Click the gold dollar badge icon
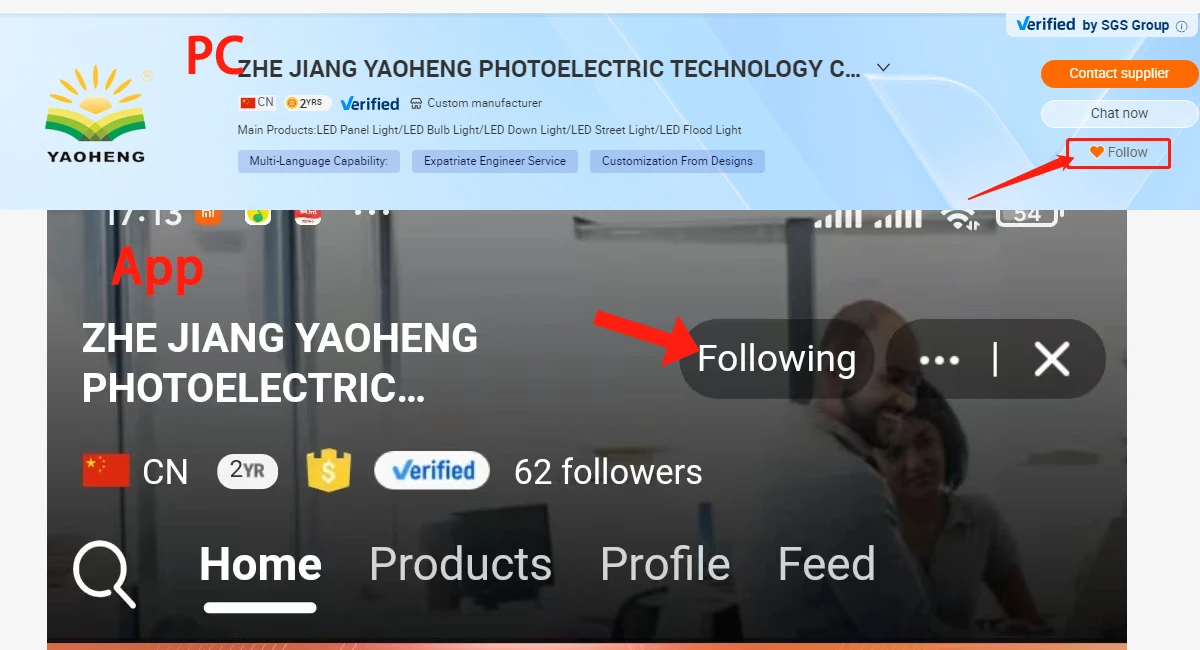The width and height of the screenshot is (1200, 650). pyautogui.click(x=327, y=470)
